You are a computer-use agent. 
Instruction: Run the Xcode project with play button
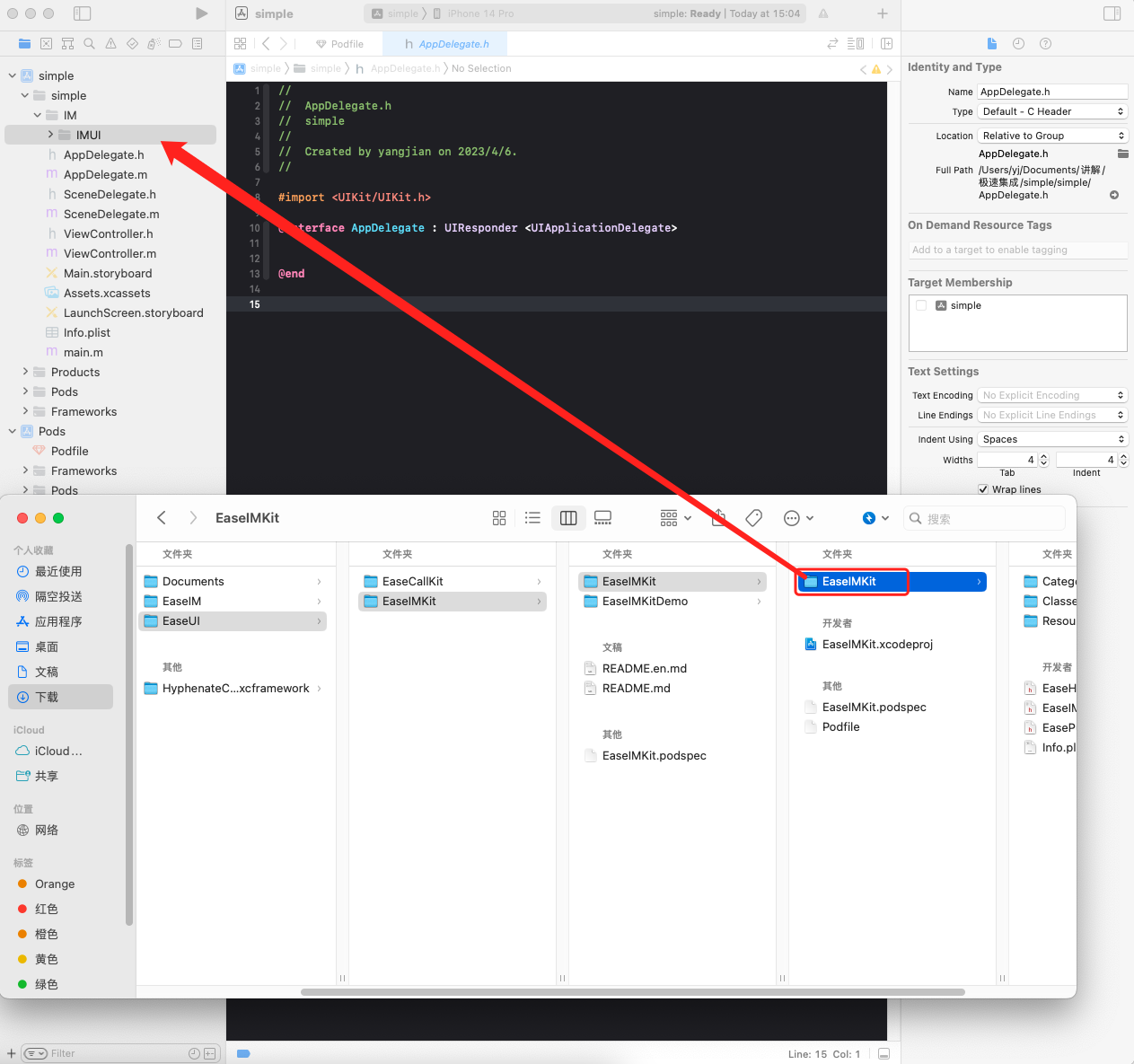point(201,13)
